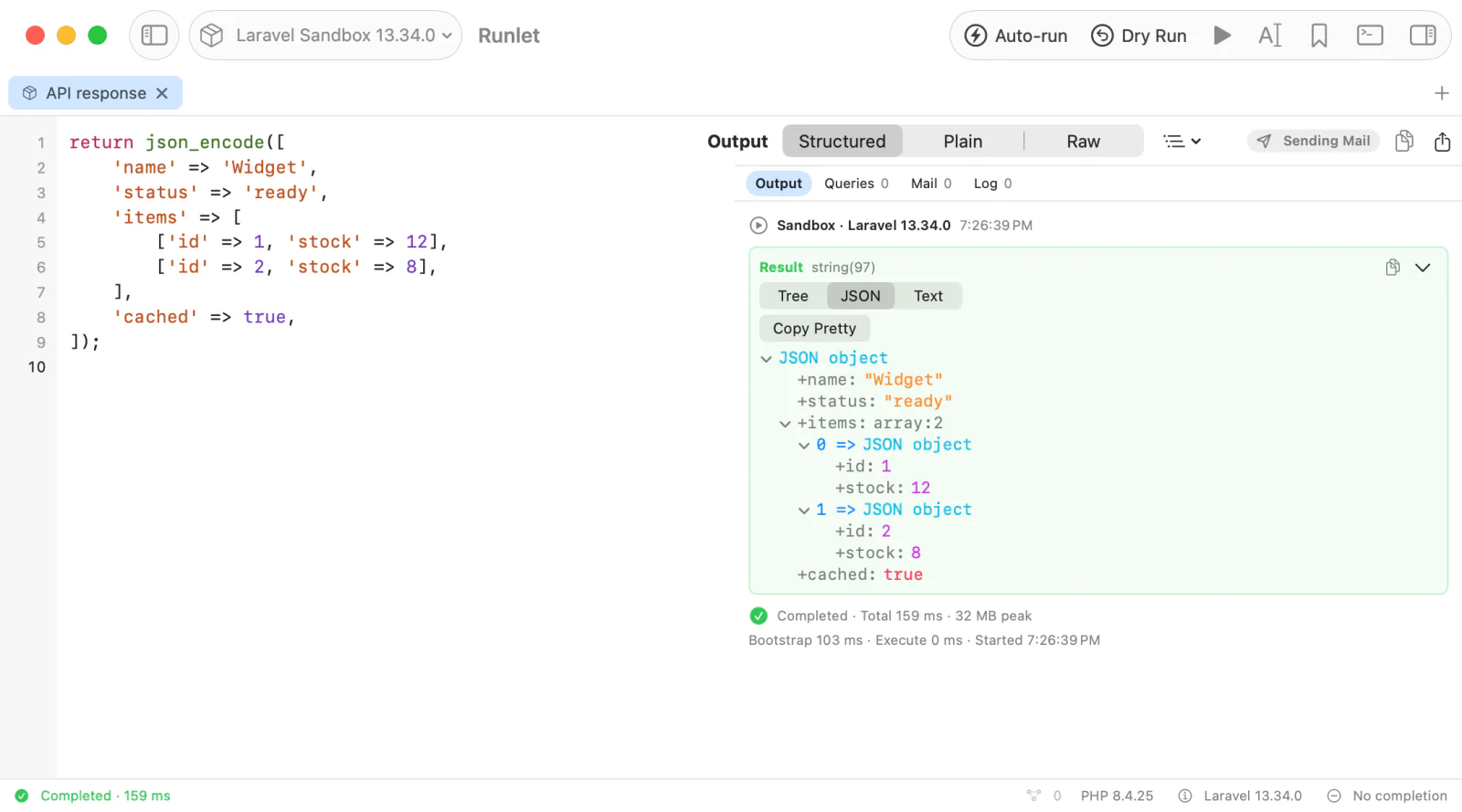Click the No completion status item
This screenshot has height=812, width=1462.
click(x=1387, y=796)
